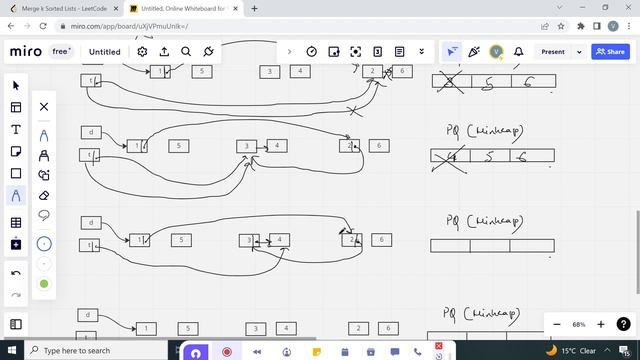Click the 68% zoom level
Image resolution: width=640 pixels, height=360 pixels.
pyautogui.click(x=579, y=324)
